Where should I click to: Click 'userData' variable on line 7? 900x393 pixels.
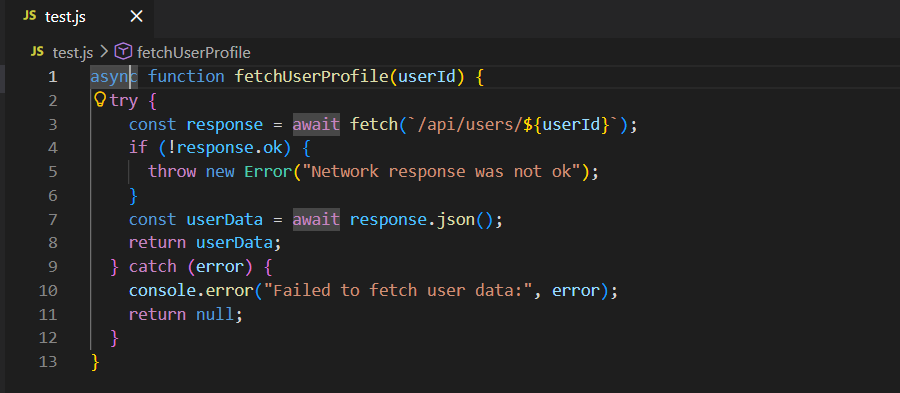point(225,220)
